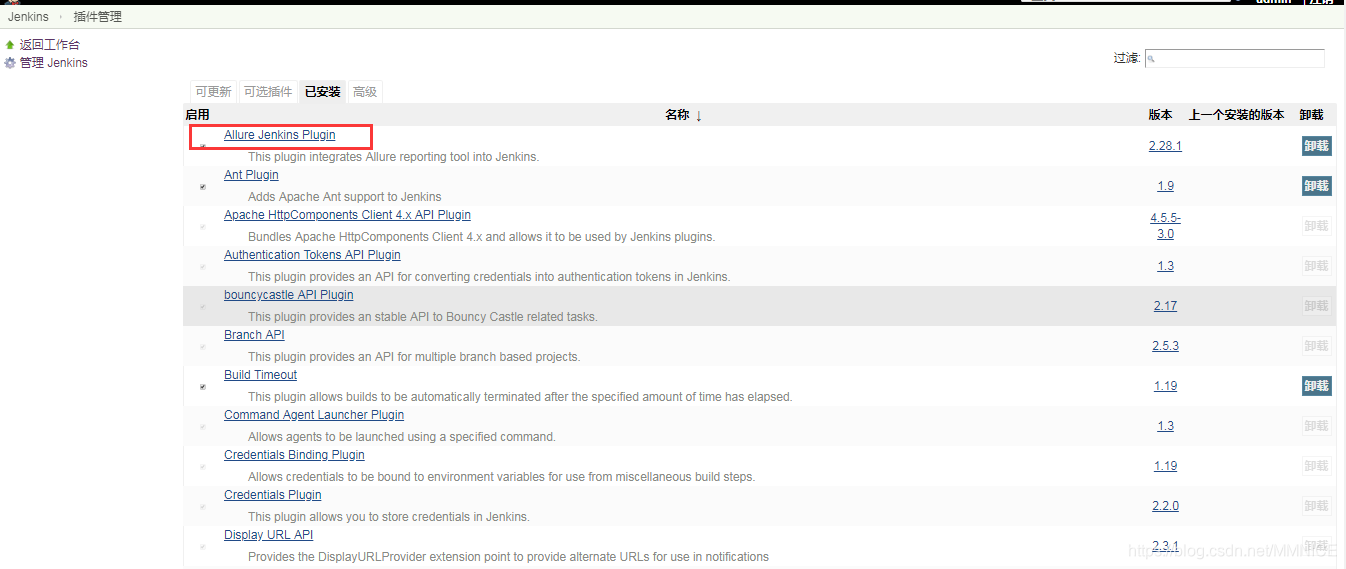Toggle the Branch API enable checkbox
Screen dimensions: 1346x569
coord(203,346)
